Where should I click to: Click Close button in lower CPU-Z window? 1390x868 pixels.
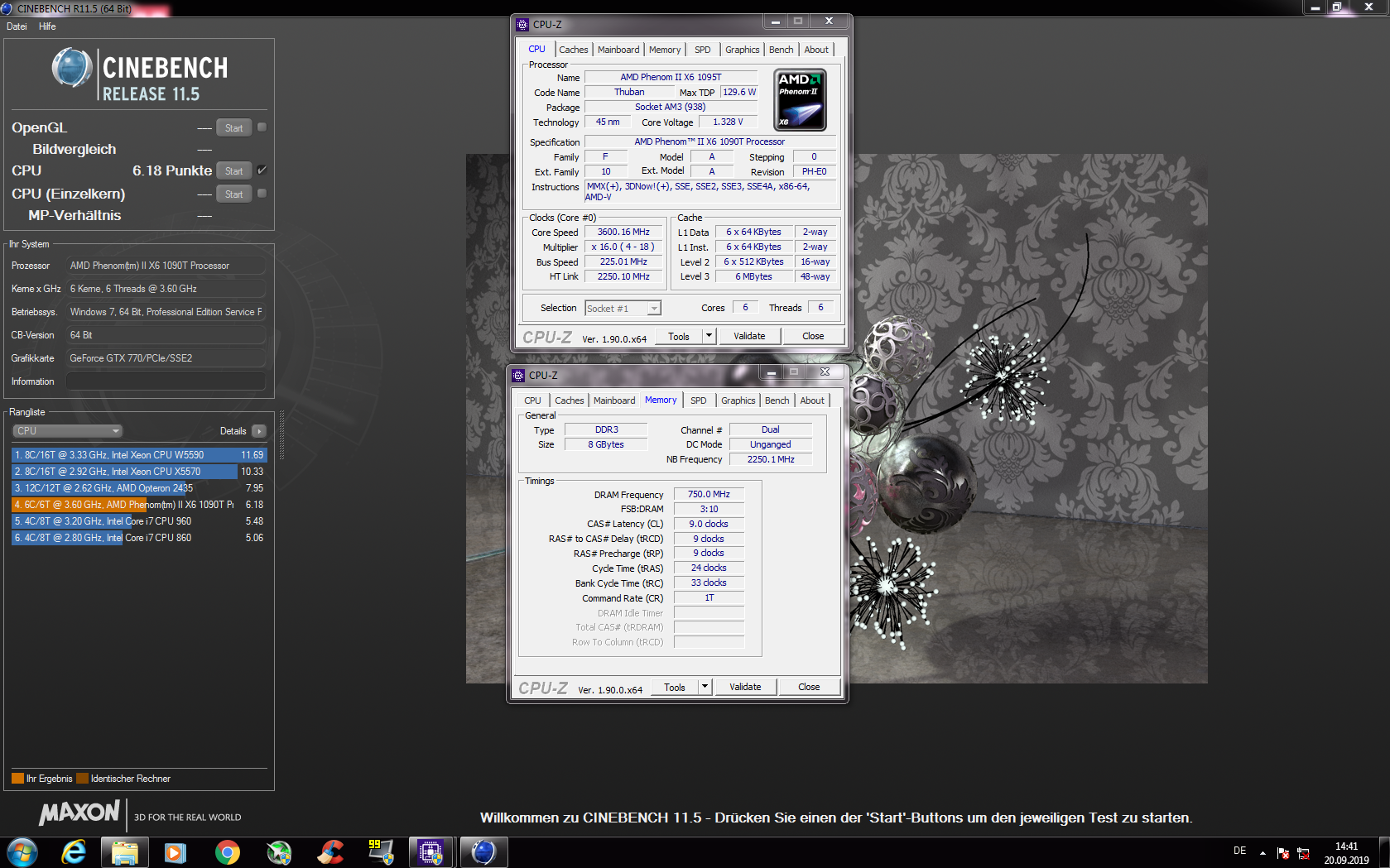point(809,687)
